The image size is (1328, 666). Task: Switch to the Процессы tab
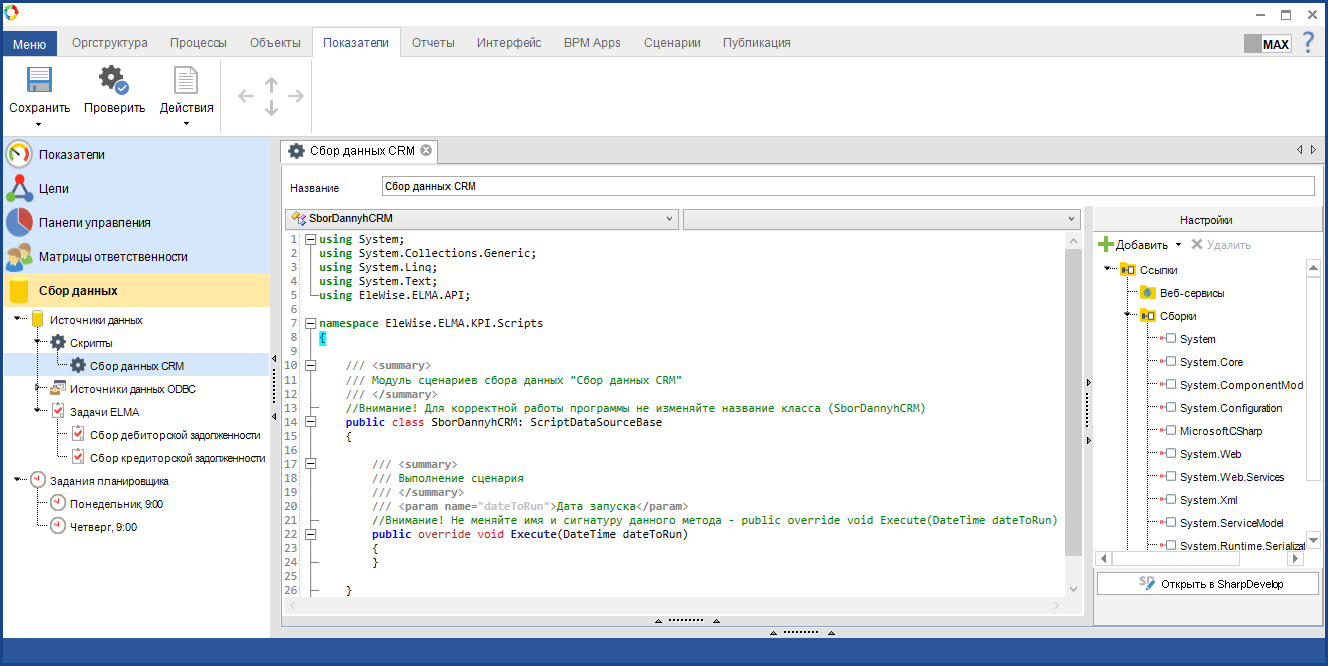click(x=198, y=43)
